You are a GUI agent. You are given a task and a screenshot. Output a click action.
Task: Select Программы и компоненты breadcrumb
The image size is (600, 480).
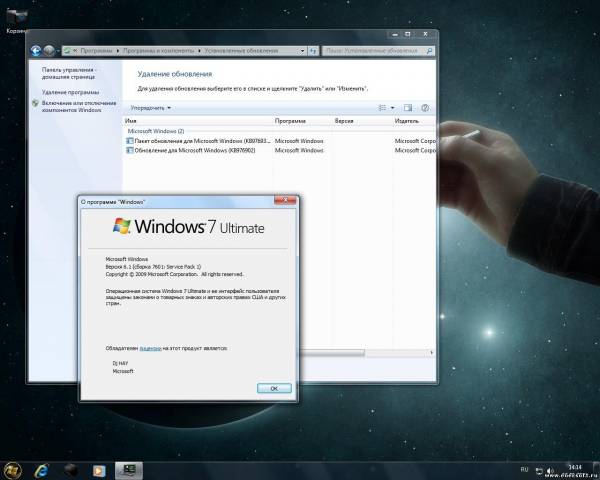[x=158, y=51]
